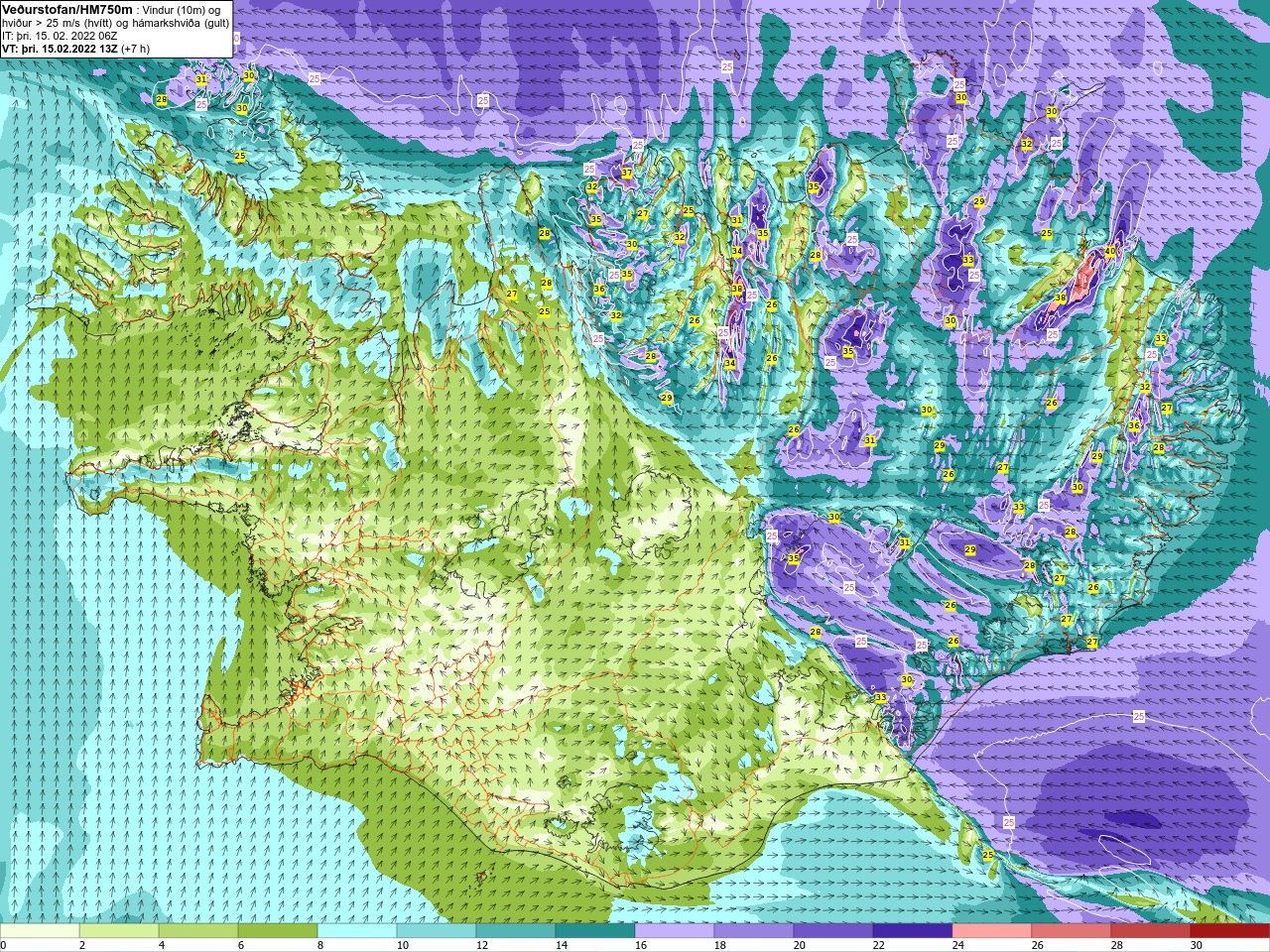
Task: Click the 'VT: þri. 15.02.2022 13Z' line
Action: pos(60,49)
